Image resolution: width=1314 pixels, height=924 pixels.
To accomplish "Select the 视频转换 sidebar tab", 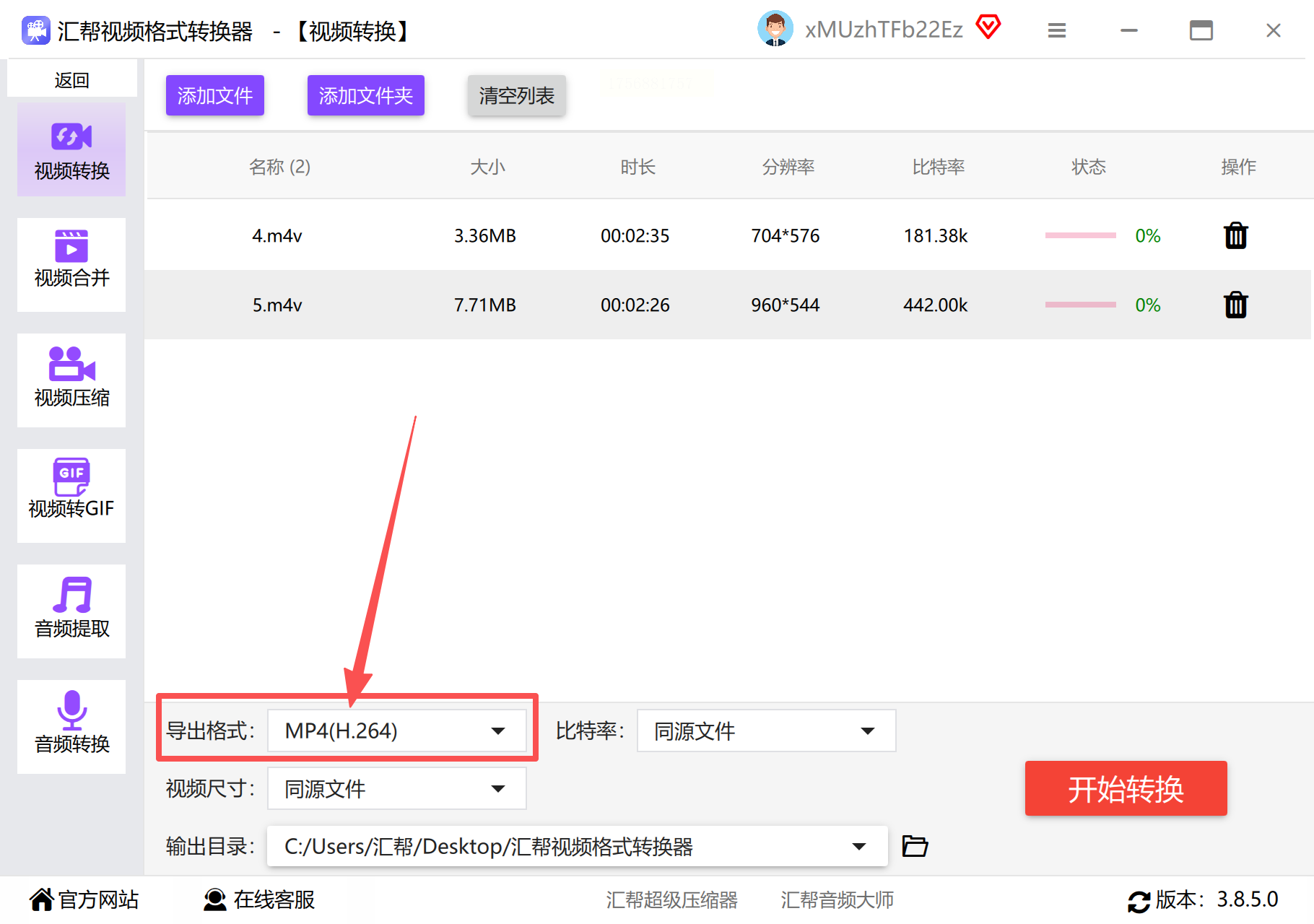I will click(x=71, y=149).
